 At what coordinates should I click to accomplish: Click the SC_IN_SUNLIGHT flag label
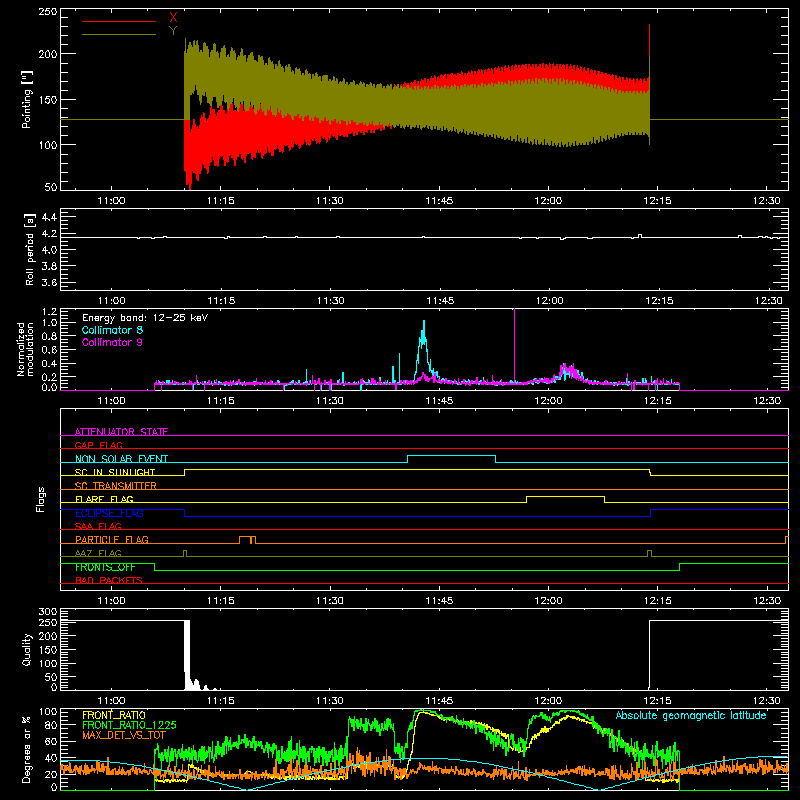[115, 472]
